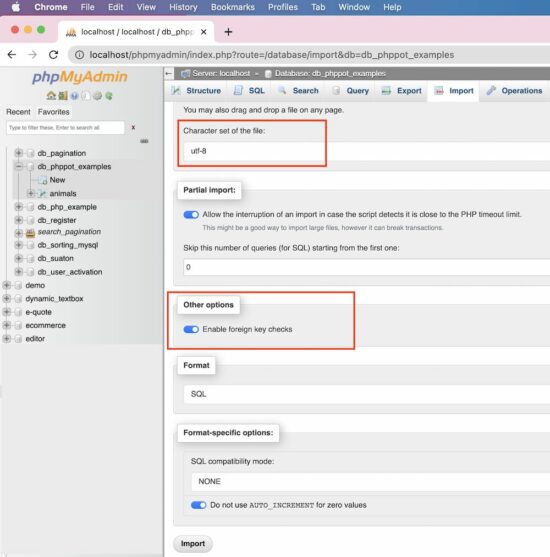Viewport: 550px width, 557px height.
Task: Collapse the db_phppot_examples database node
Action: 18,166
